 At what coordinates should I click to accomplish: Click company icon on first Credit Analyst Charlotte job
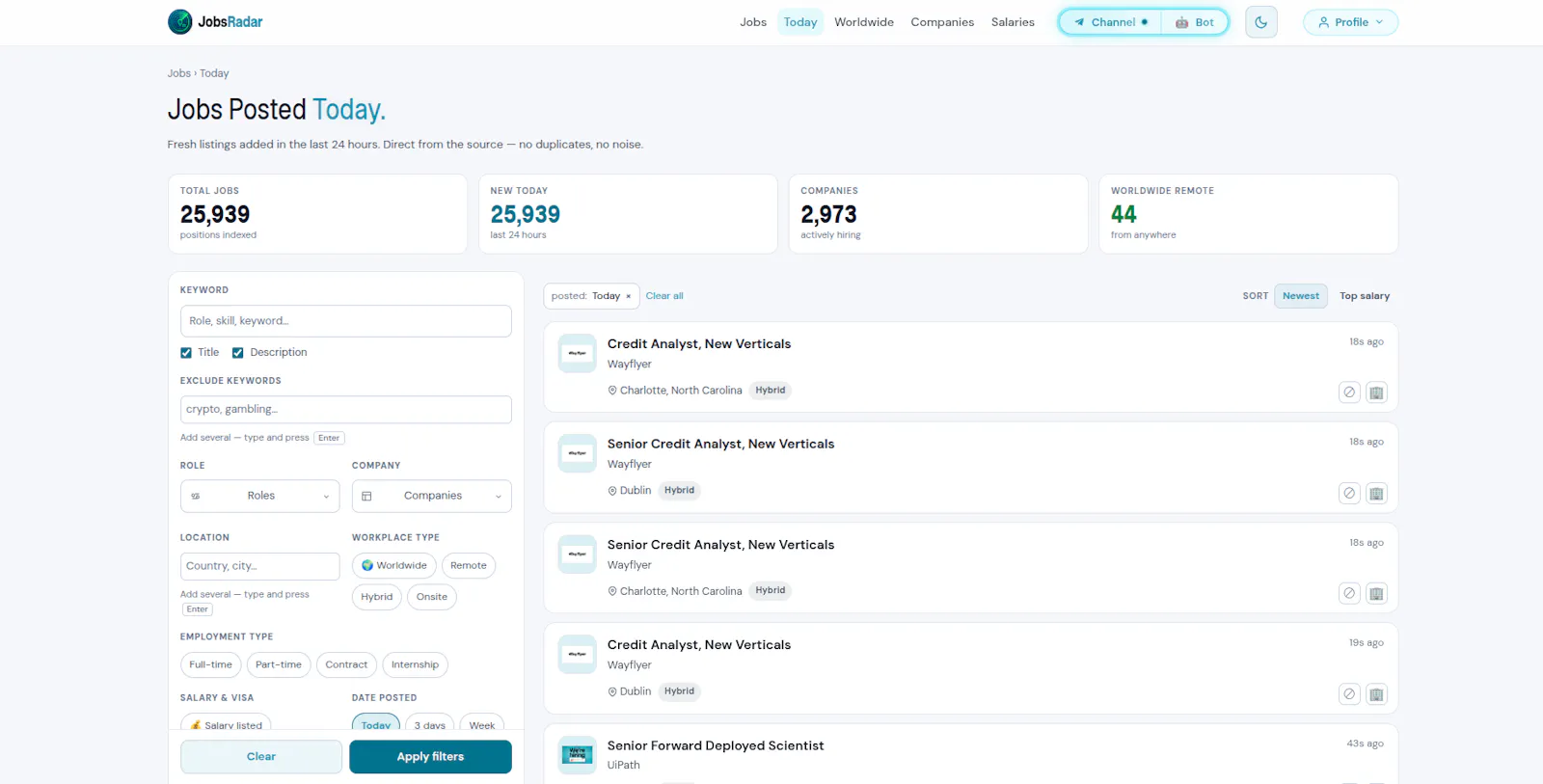click(x=1376, y=392)
